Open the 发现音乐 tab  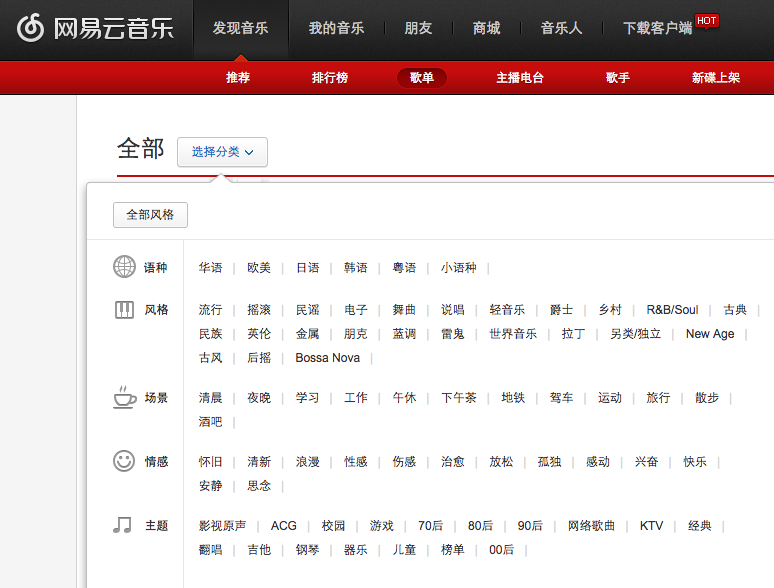coord(240,28)
